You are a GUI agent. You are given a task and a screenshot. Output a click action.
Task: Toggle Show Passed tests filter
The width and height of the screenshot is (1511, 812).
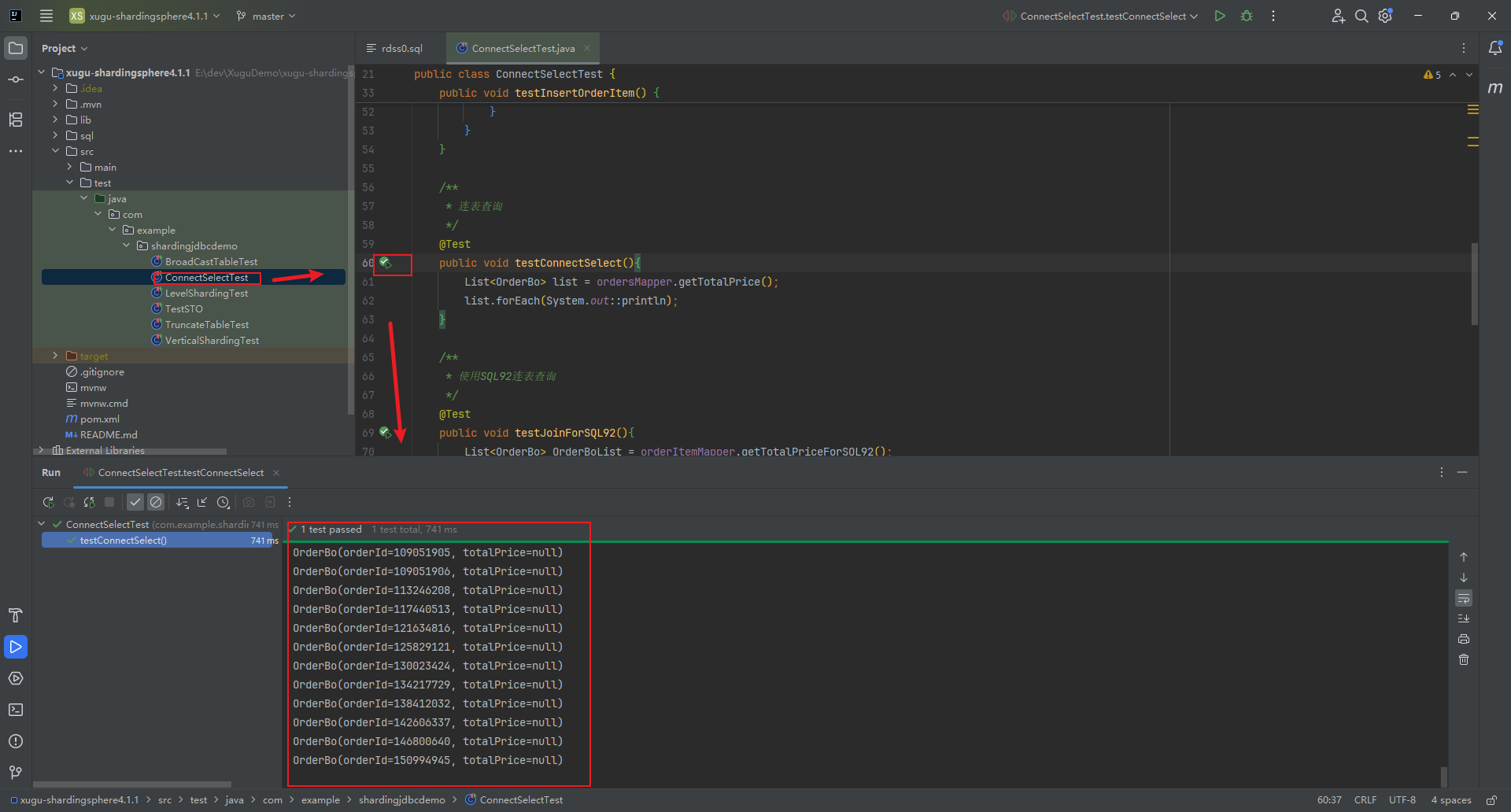tap(135, 502)
